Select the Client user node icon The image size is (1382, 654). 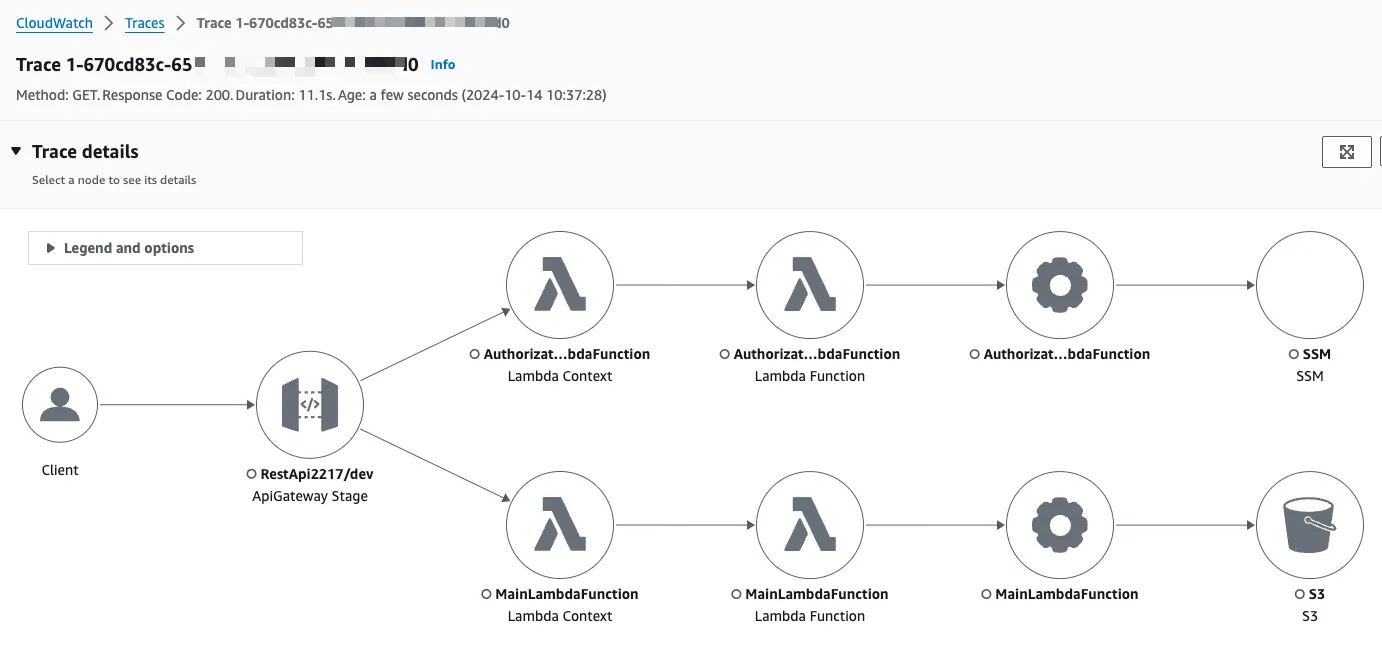(x=60, y=405)
